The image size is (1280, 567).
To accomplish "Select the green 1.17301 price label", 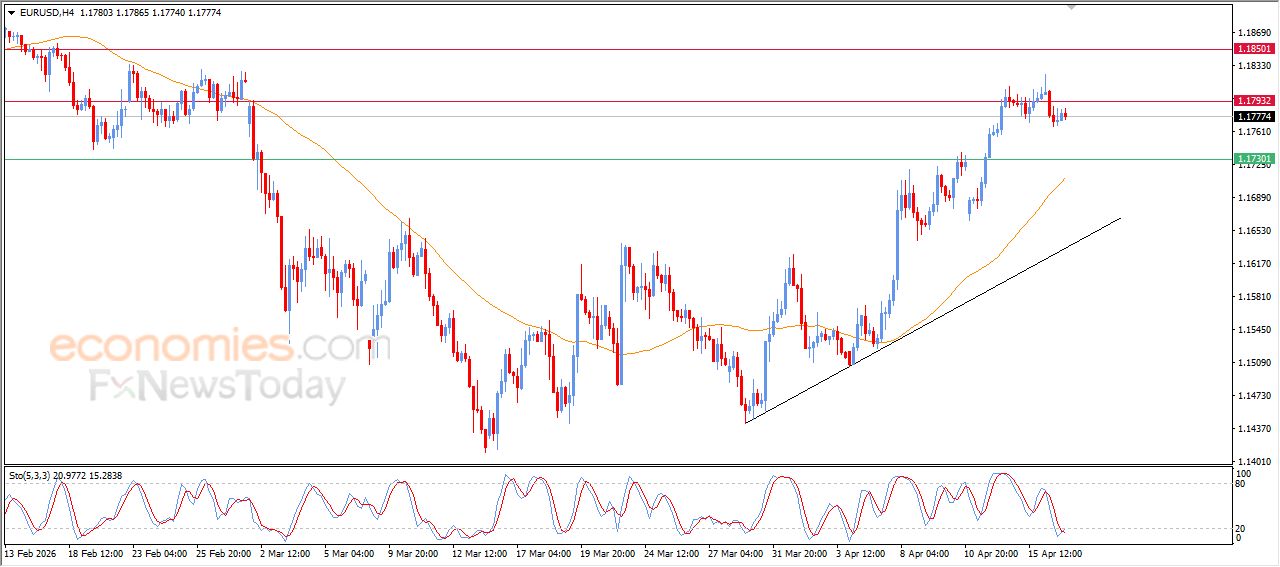I will tap(1254, 159).
